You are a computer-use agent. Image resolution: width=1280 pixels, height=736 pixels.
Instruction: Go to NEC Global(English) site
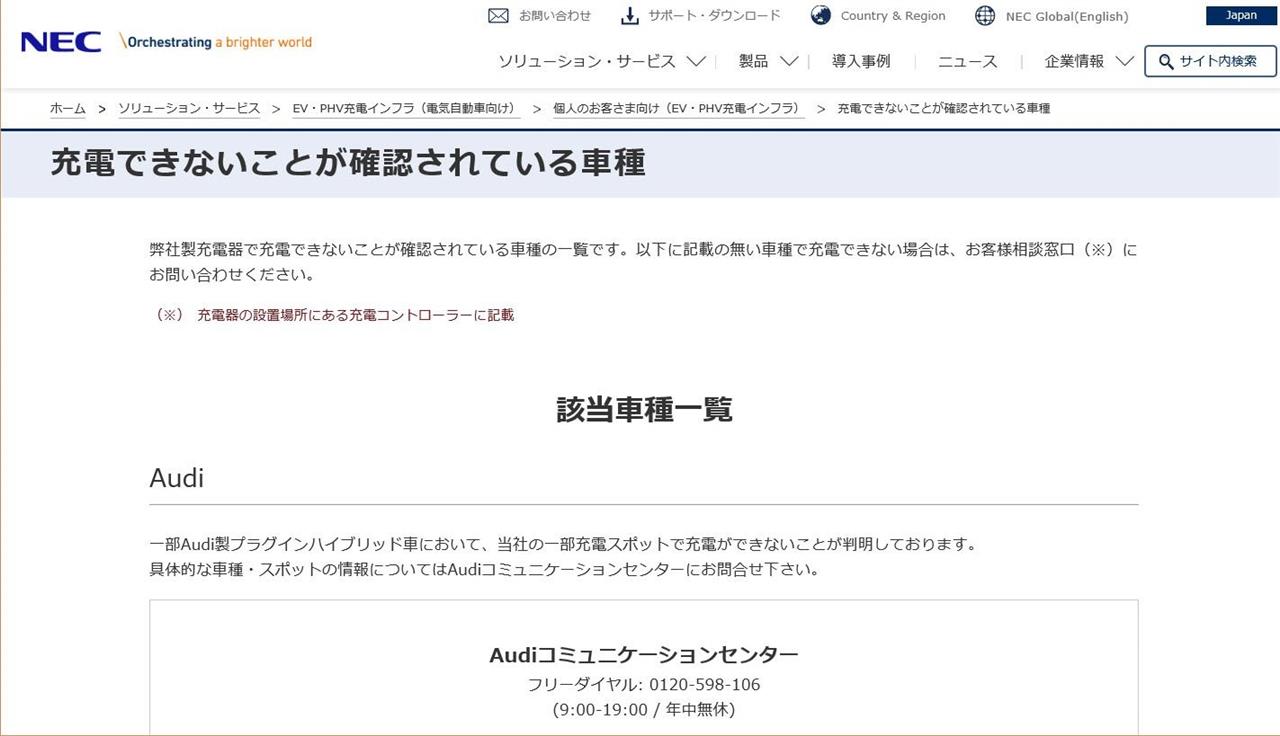click(x=1067, y=16)
